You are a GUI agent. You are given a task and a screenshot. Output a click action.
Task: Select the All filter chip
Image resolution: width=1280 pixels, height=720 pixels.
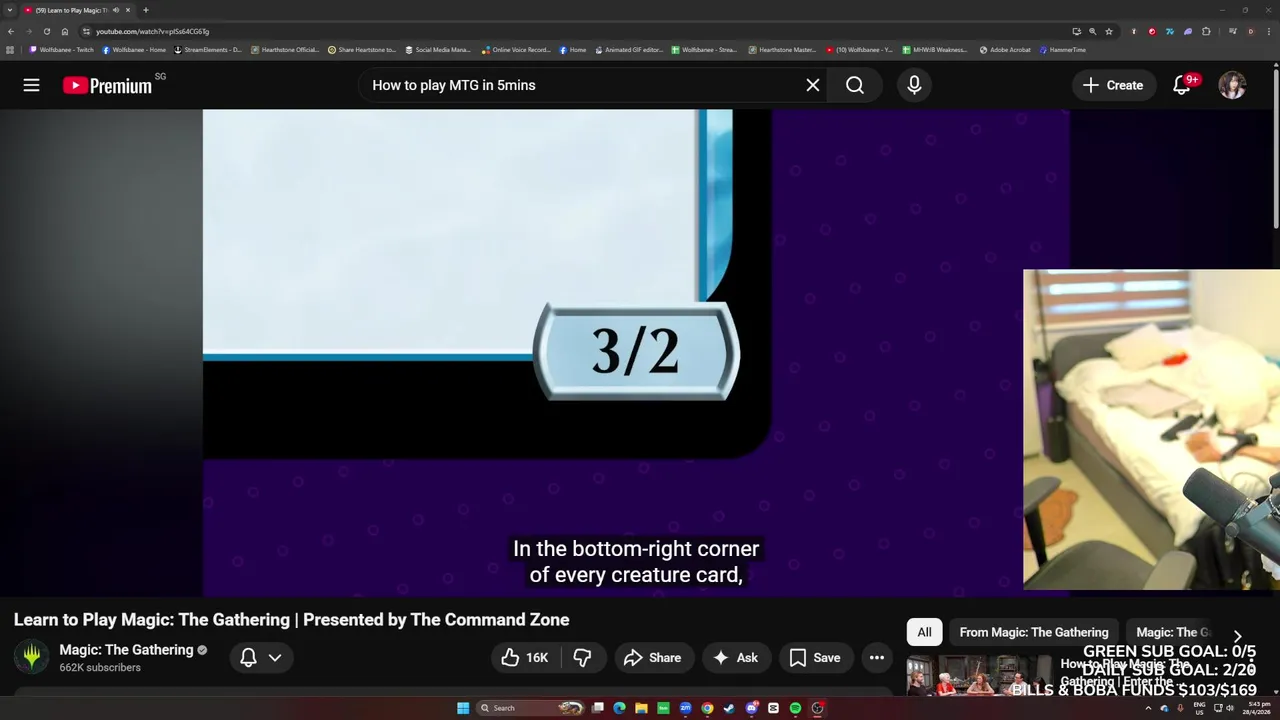click(x=924, y=632)
